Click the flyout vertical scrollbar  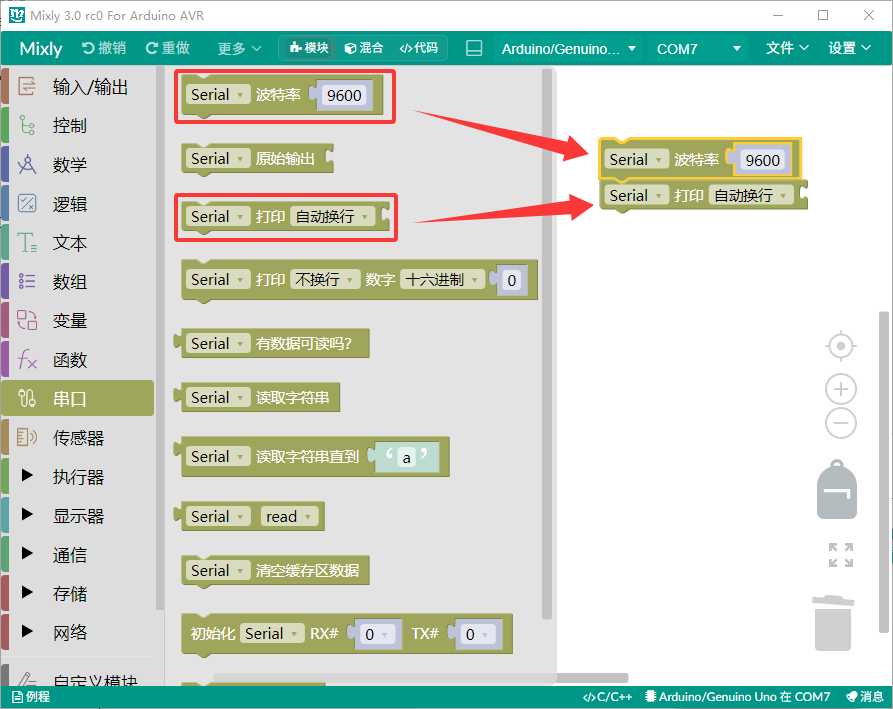tap(547, 344)
